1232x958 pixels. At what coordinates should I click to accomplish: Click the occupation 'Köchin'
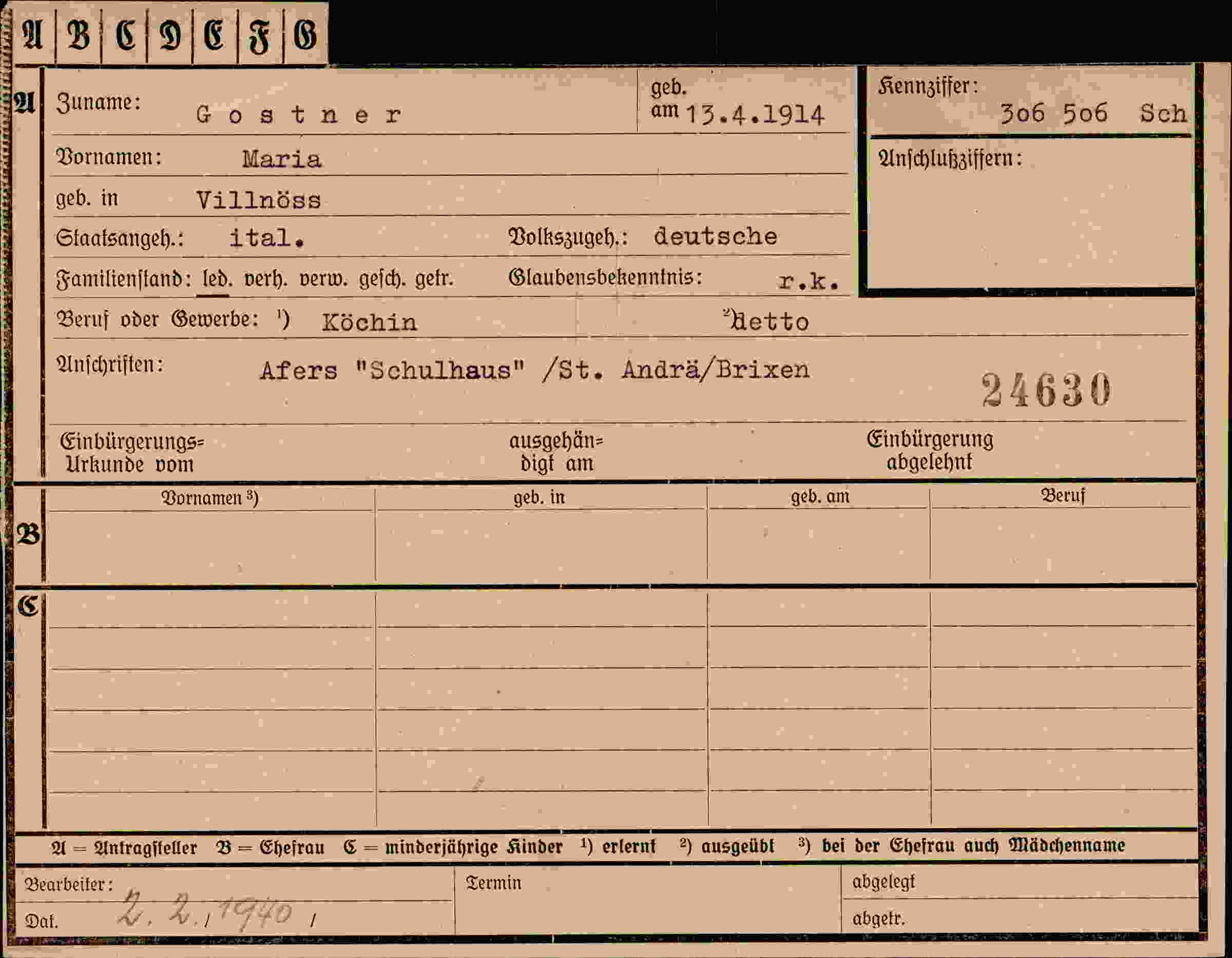point(370,322)
